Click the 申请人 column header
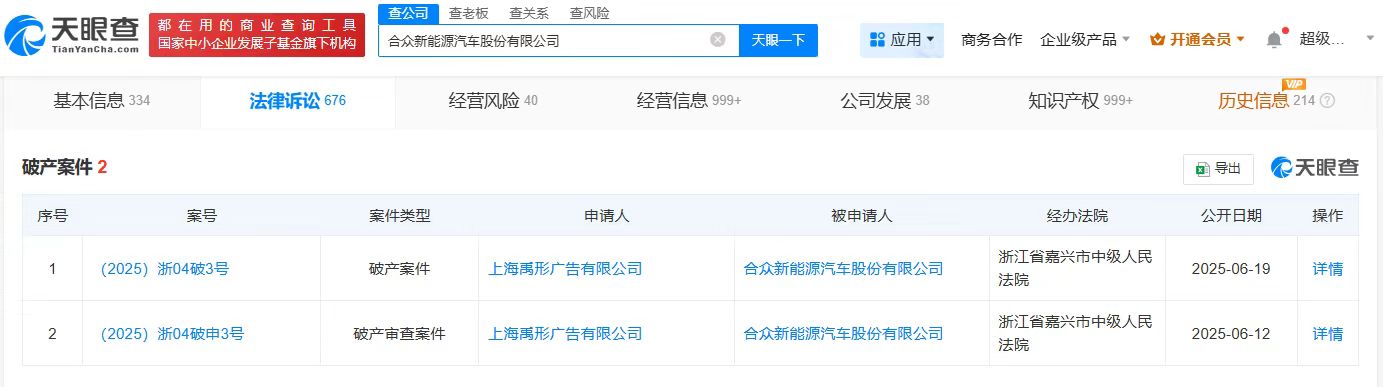The height and width of the screenshot is (387, 1383). 607,215
